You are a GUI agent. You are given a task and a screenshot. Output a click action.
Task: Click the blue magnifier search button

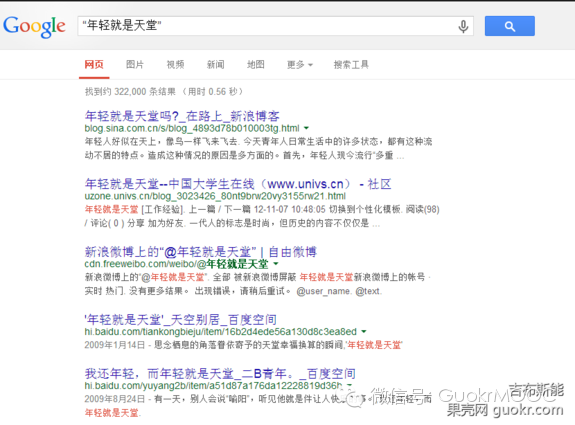(509, 26)
